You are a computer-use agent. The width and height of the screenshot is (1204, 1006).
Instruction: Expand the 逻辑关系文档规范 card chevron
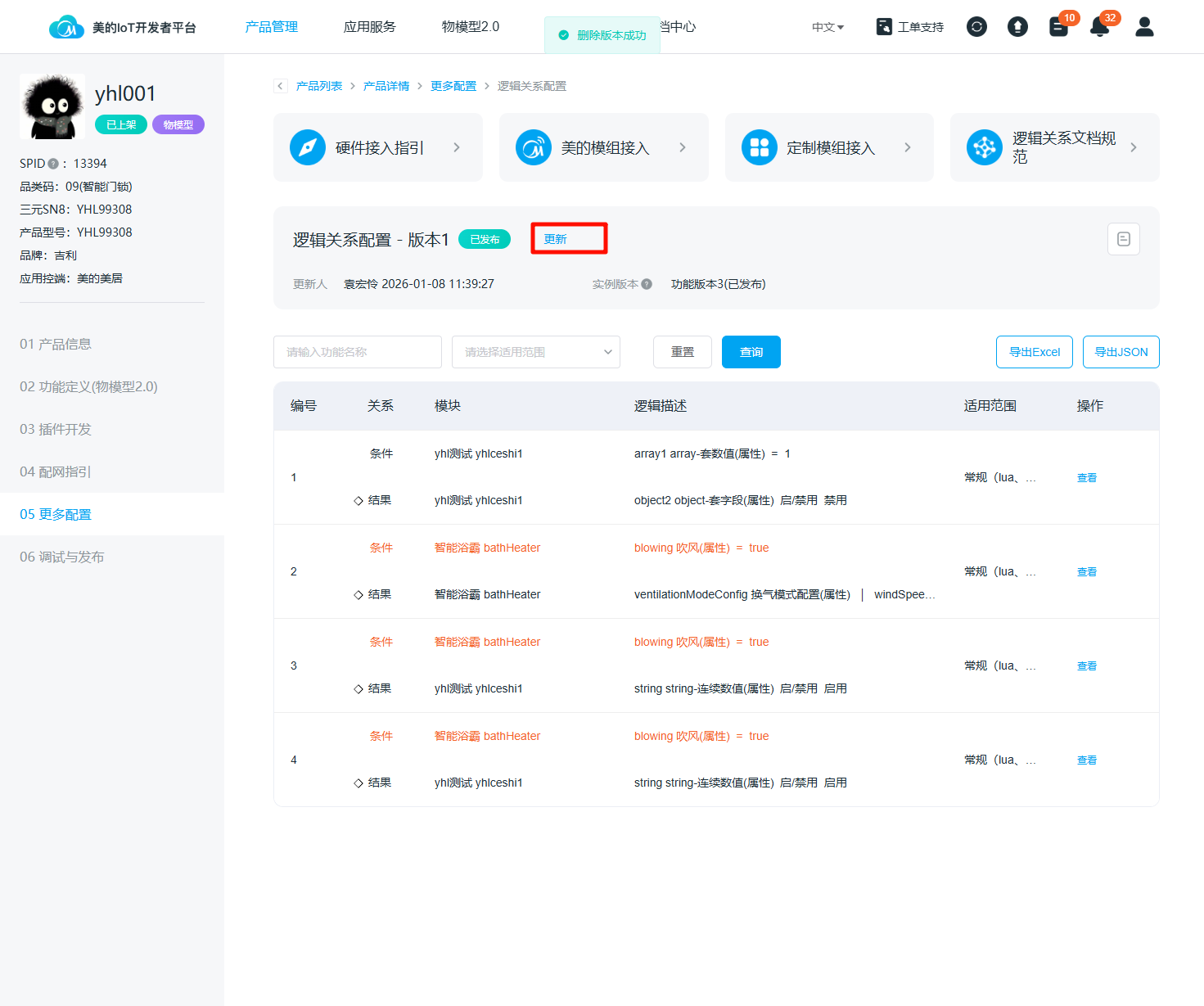[x=1134, y=147]
